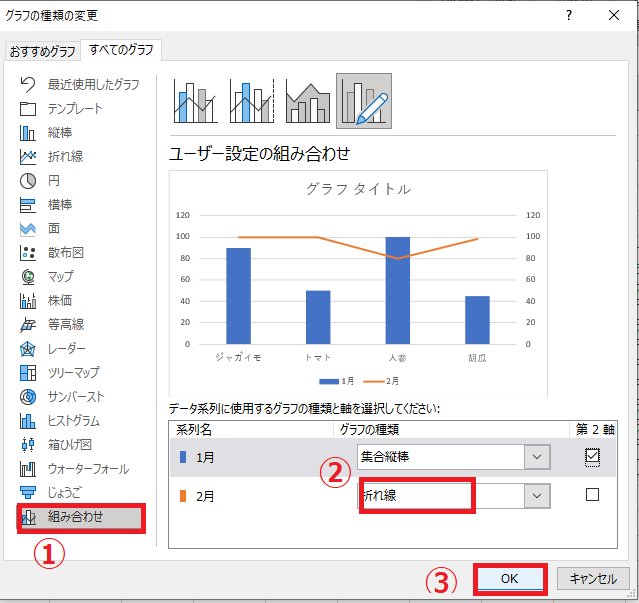Select the レーダー radar chart category
639x603 pixels.
[53, 349]
